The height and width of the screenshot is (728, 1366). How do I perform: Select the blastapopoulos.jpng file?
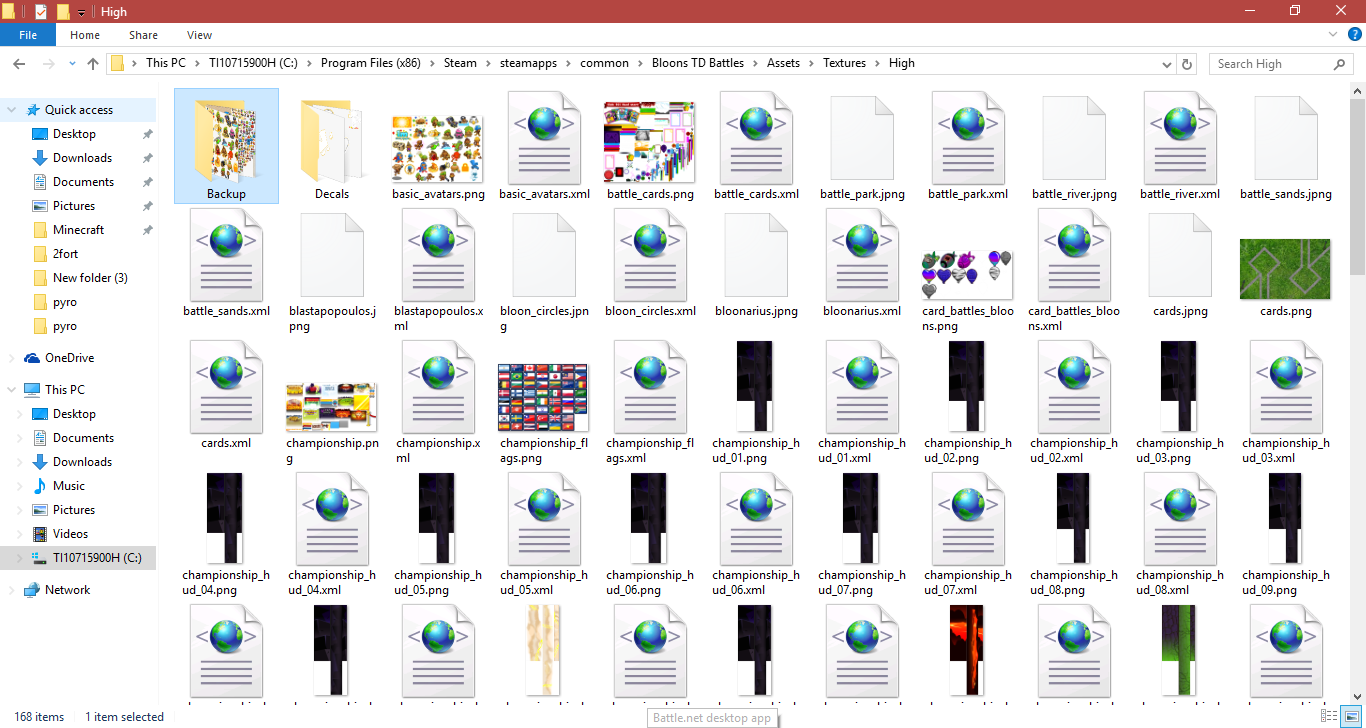click(332, 270)
